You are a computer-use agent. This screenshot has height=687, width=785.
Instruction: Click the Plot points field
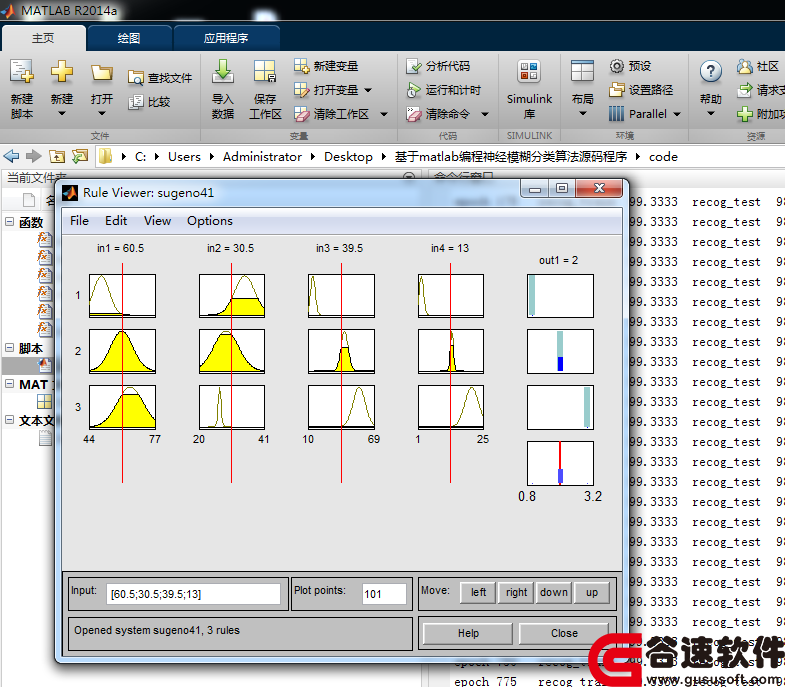[x=384, y=594]
